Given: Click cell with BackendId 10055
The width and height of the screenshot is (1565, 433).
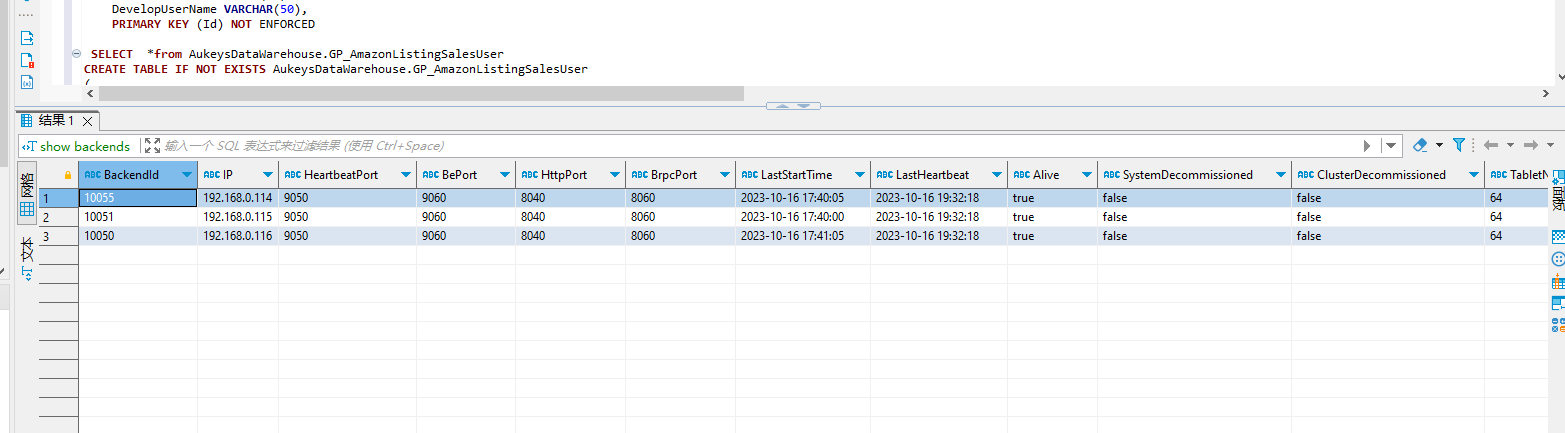Looking at the screenshot, I should pos(138,198).
